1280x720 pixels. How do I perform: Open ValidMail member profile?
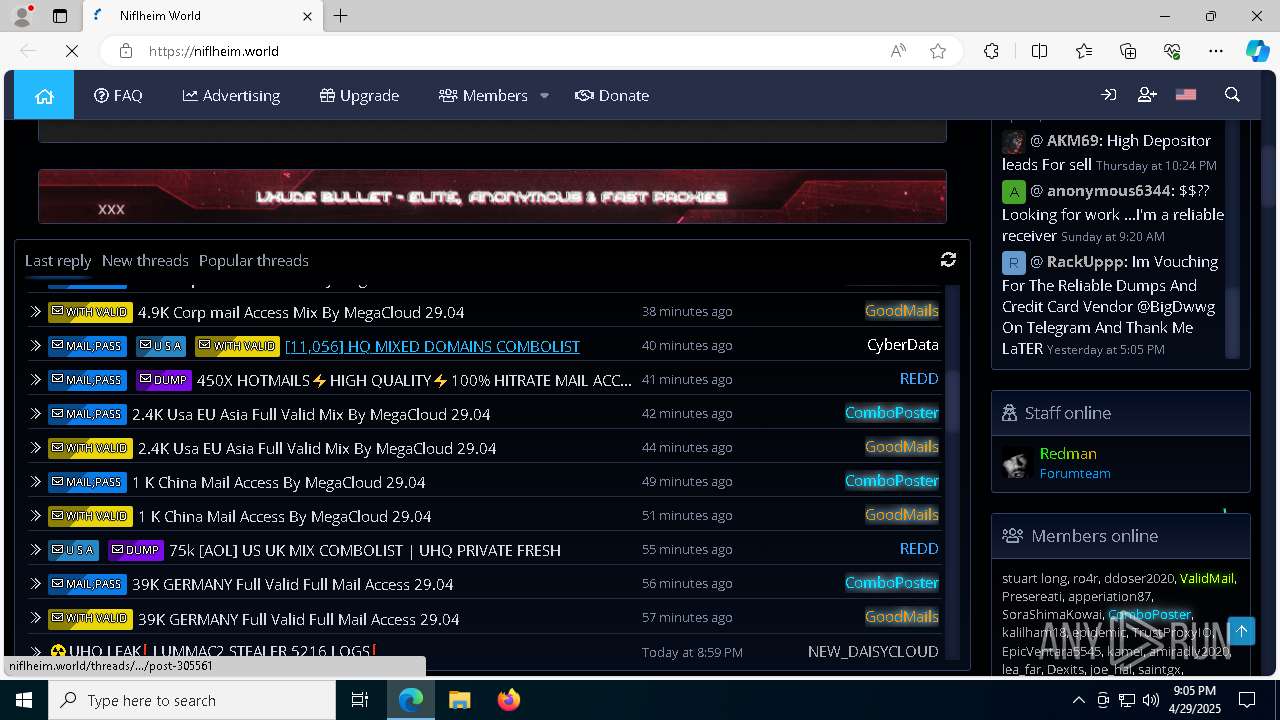point(1207,578)
